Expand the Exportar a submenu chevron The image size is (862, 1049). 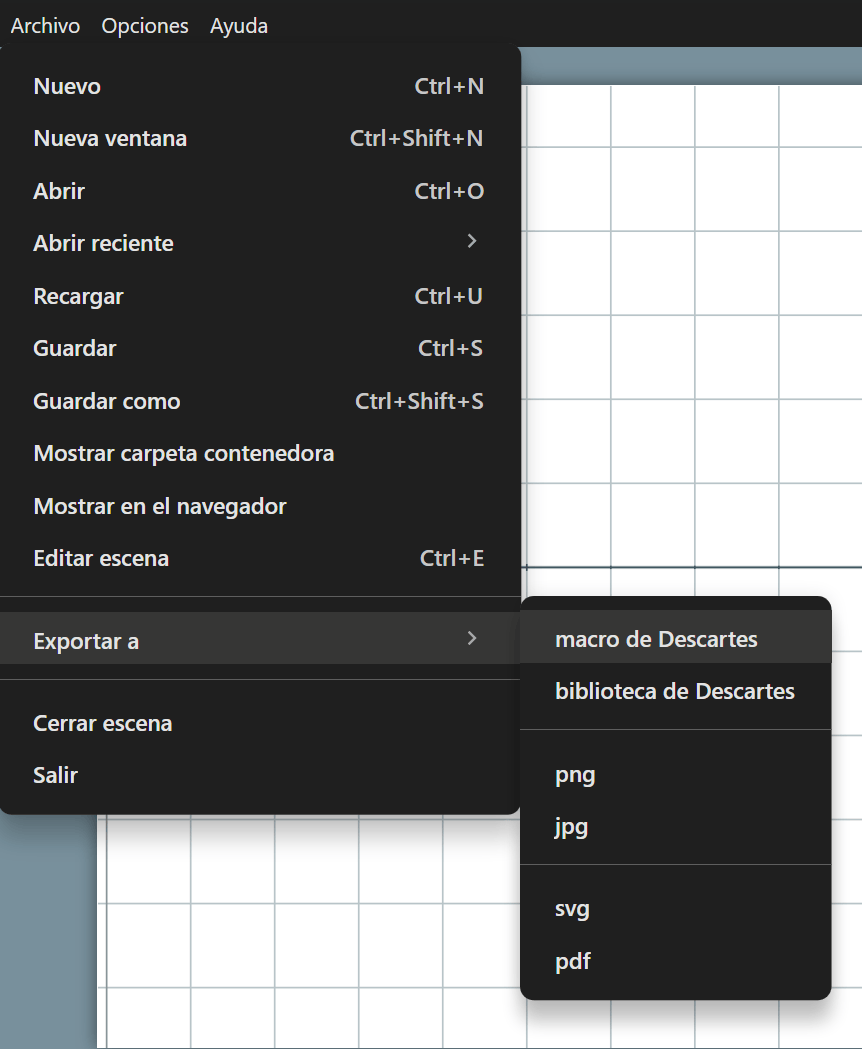(472, 639)
